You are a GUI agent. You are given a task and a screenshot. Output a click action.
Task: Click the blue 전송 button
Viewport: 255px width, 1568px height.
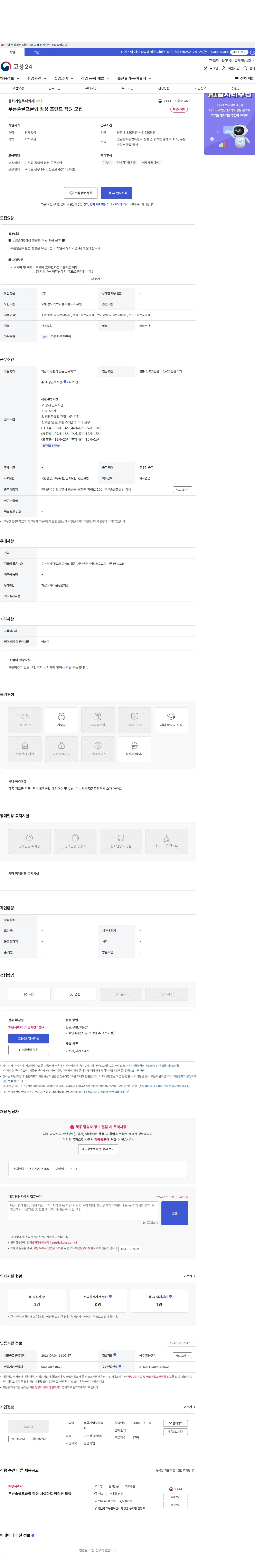point(175,1213)
